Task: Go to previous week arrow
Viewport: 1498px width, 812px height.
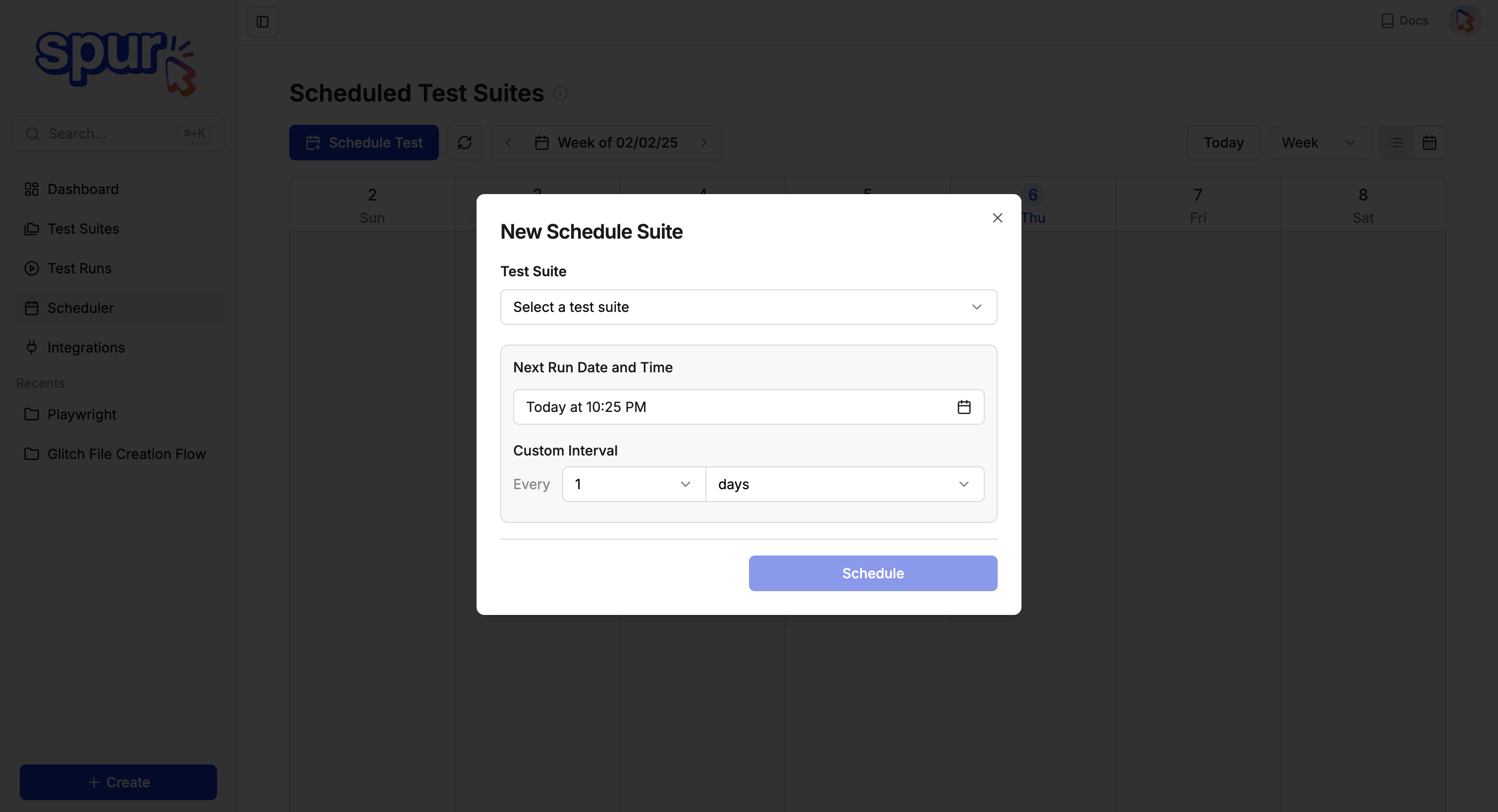Action: coord(508,143)
